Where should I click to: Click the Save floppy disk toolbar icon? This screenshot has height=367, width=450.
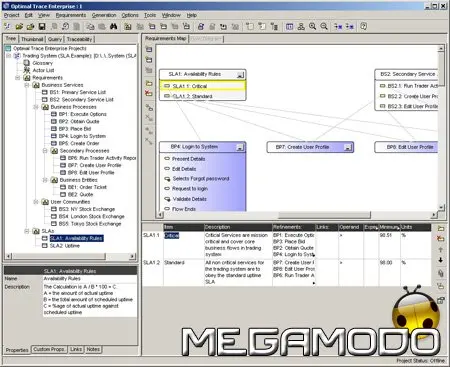pyautogui.click(x=42, y=27)
